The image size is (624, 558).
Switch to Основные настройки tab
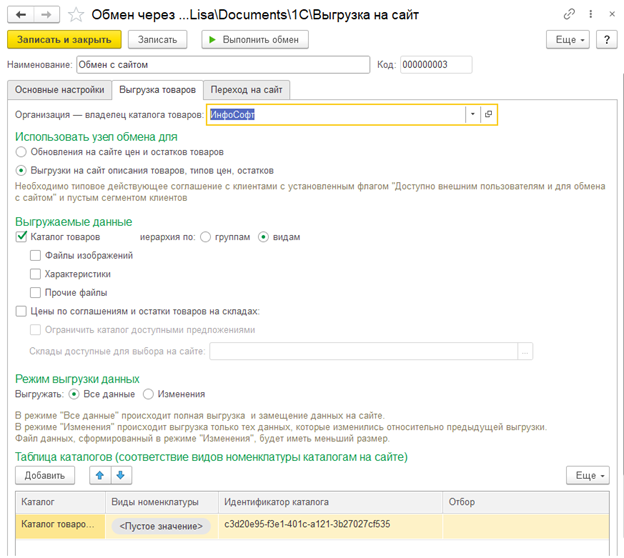[58, 90]
